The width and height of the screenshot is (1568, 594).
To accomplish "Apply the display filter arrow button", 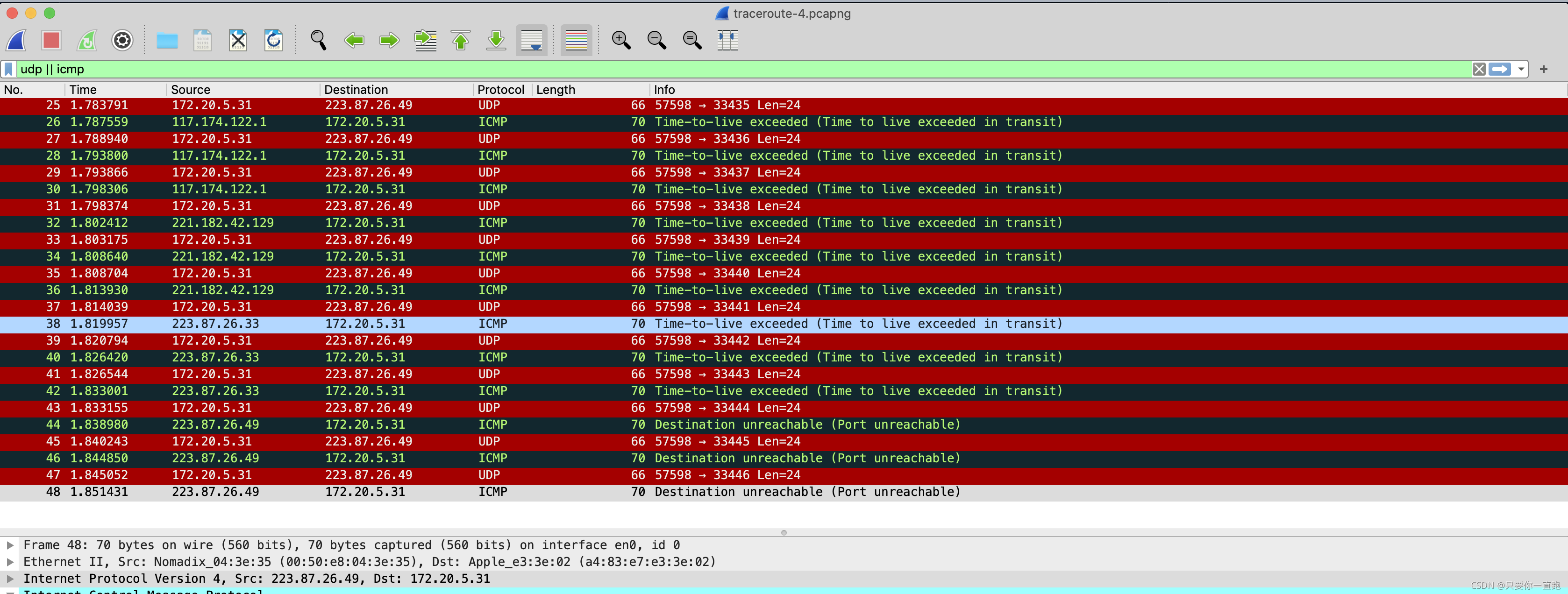I will pos(1500,70).
